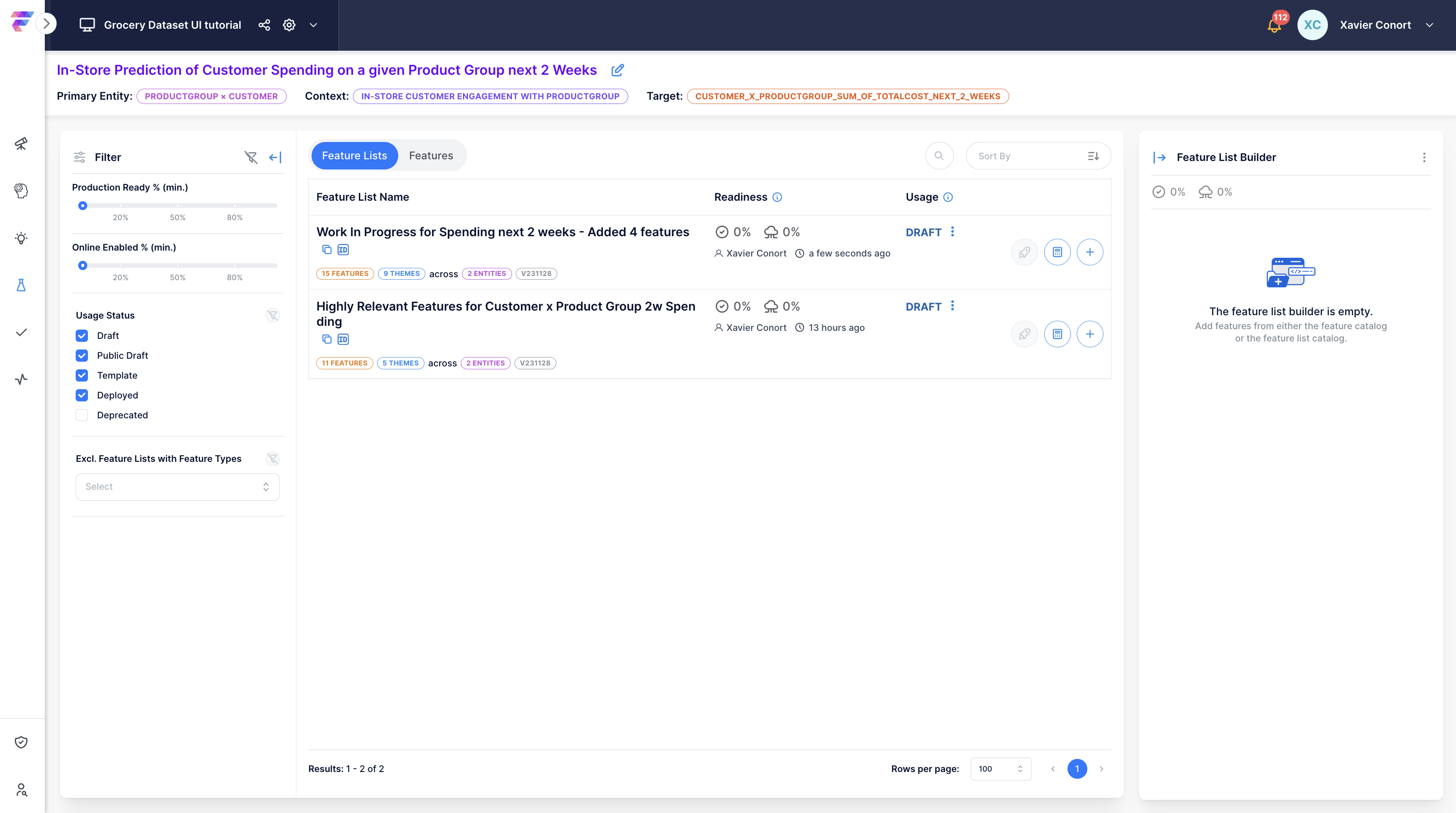Viewport: 1456px width, 813px height.
Task: Add Work In Progress list to builder
Action: coord(1090,252)
